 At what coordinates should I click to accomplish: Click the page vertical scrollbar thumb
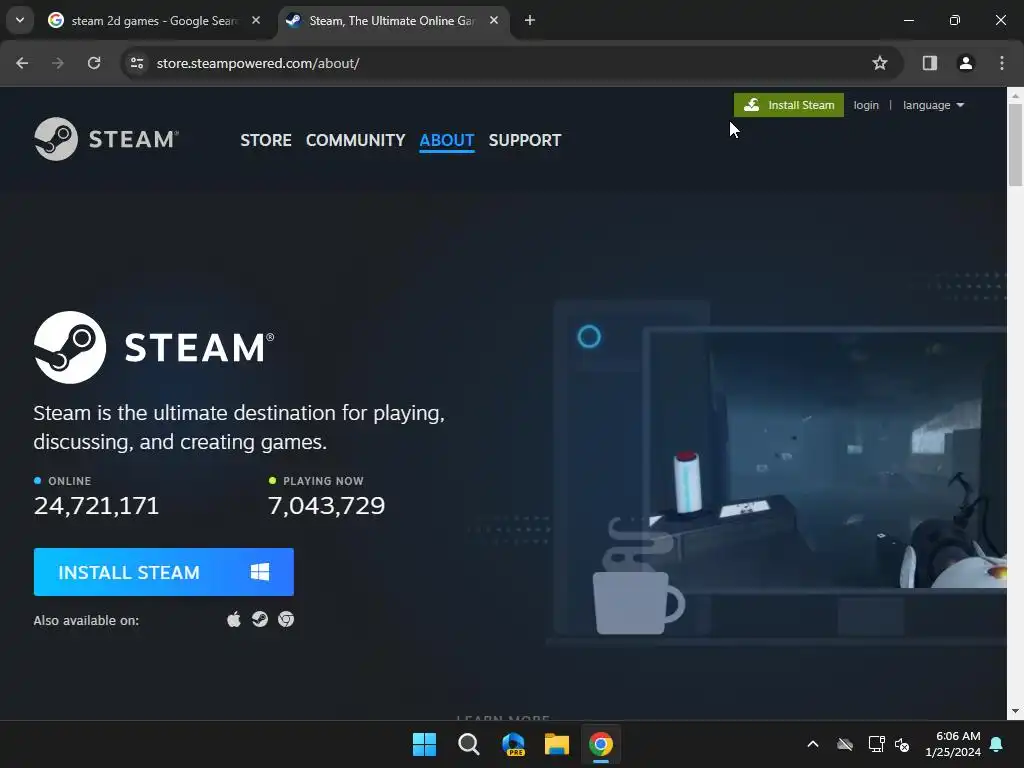pyautogui.click(x=1015, y=145)
